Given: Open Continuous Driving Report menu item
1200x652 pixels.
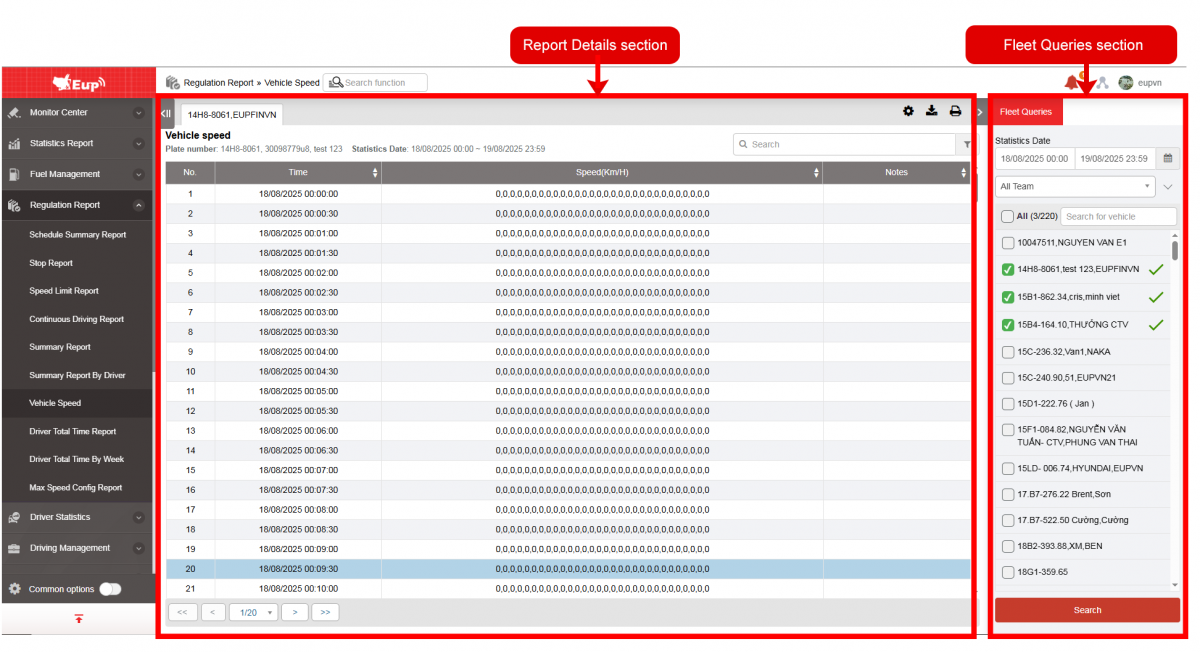Looking at the screenshot, I should [x=77, y=319].
